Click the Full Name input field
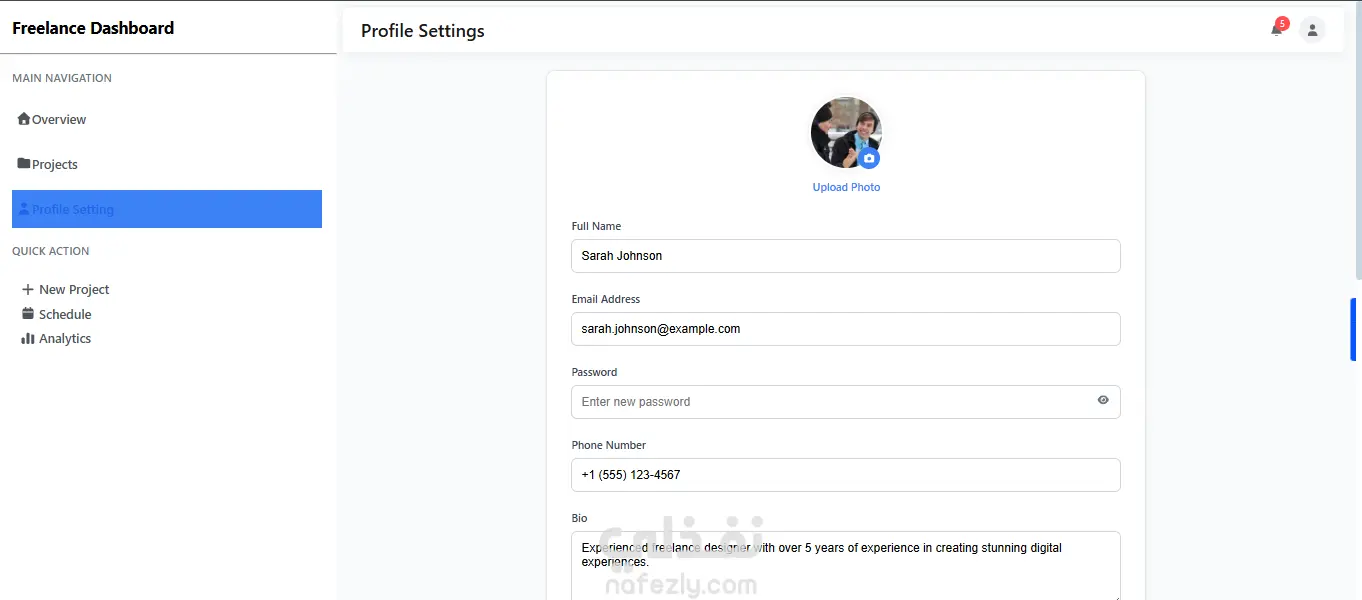Viewport: 1362px width, 600px height. 845,256
